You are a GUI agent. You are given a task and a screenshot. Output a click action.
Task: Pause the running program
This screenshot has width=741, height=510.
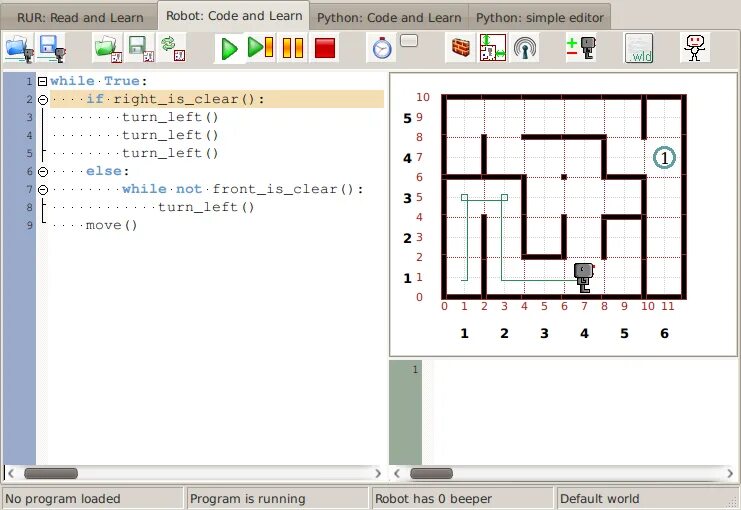point(293,48)
